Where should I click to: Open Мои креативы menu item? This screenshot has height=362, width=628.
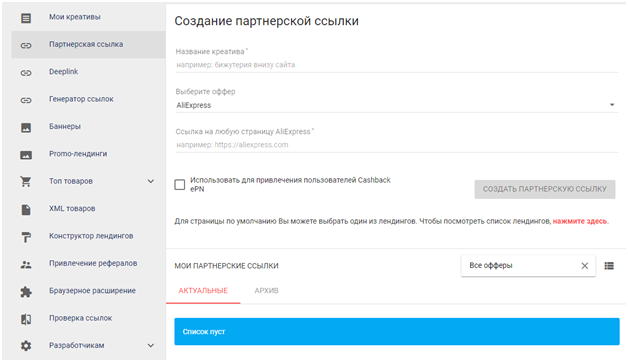tap(88, 18)
